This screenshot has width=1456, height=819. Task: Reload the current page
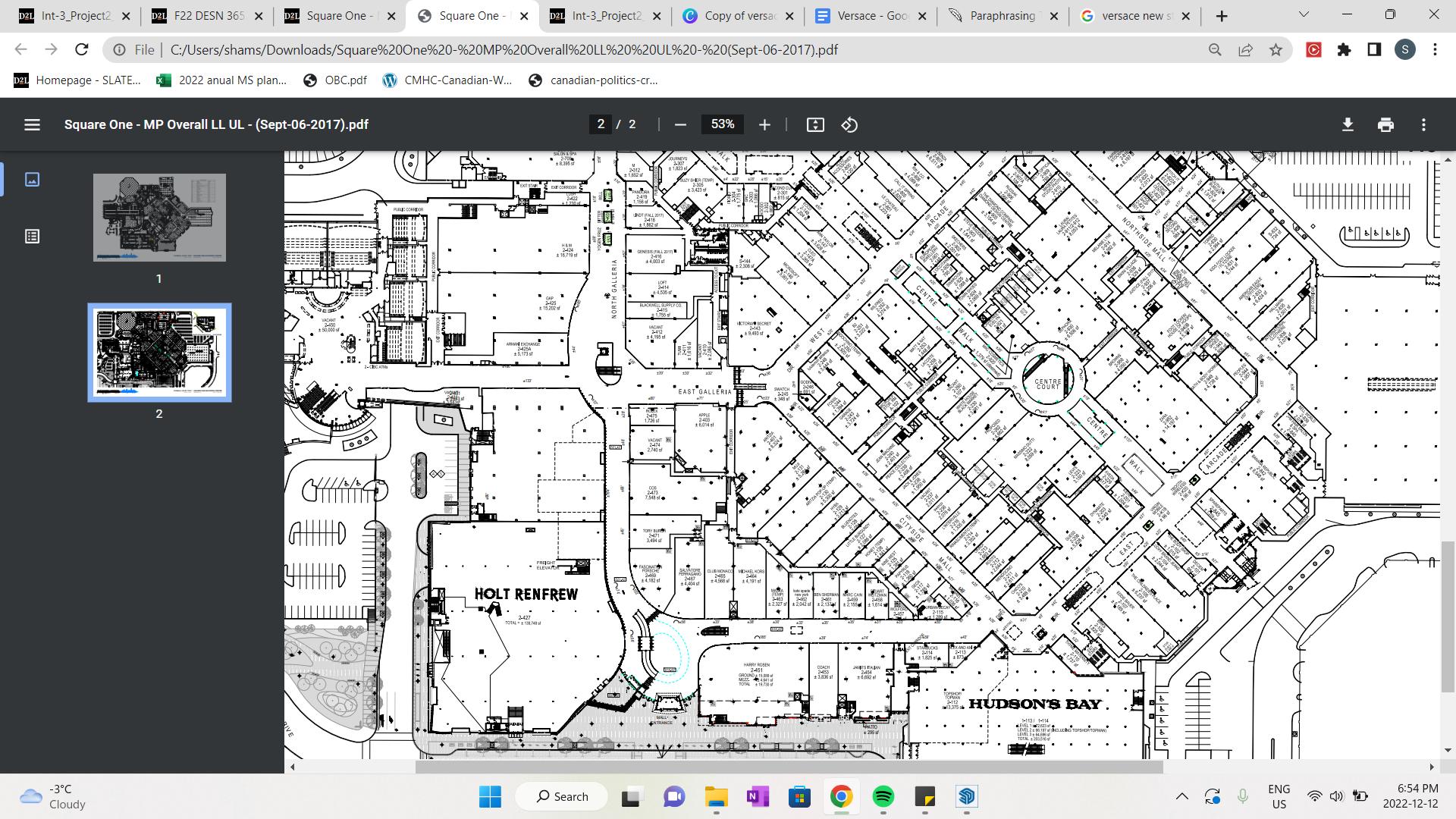pyautogui.click(x=82, y=49)
